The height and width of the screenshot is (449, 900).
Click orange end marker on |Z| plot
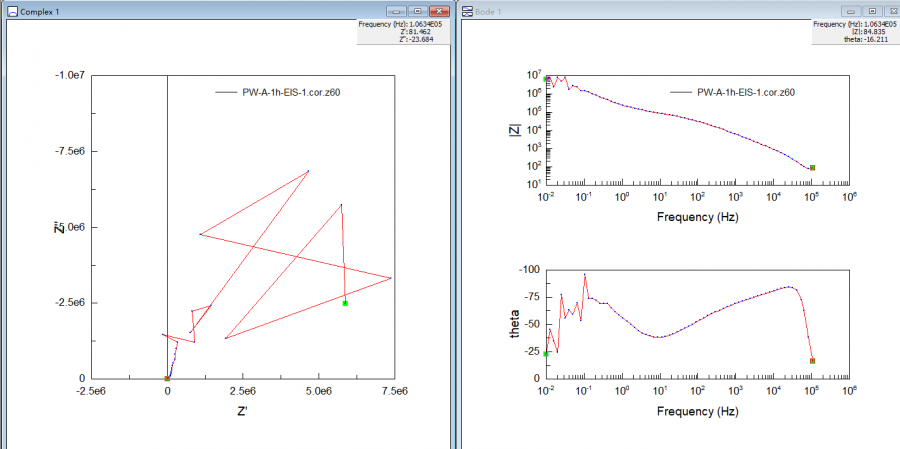812,168
